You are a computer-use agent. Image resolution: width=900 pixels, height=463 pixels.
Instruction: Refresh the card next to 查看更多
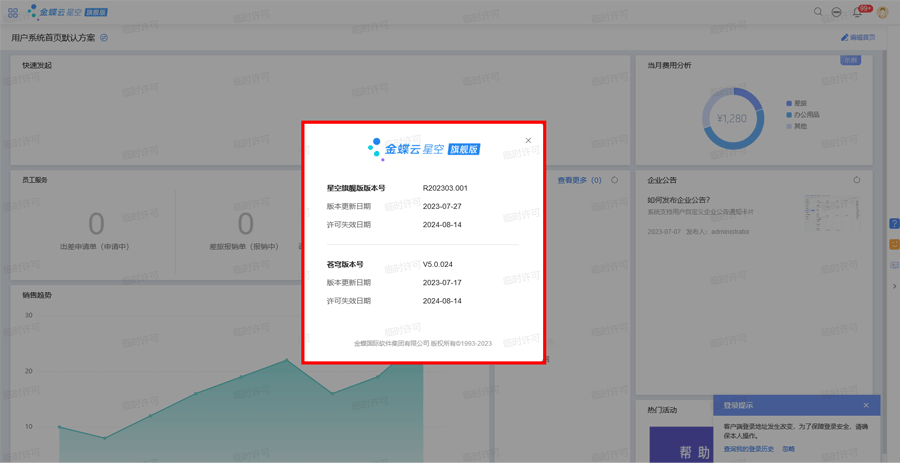(615, 180)
